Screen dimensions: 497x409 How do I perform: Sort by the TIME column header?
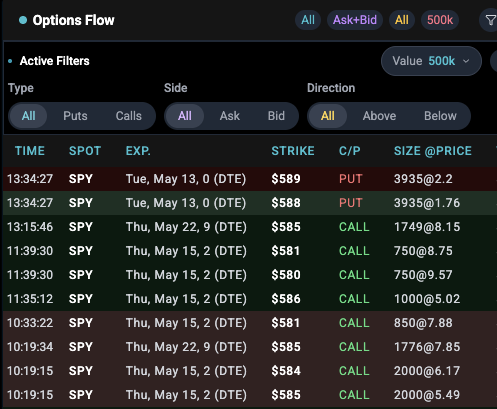[x=30, y=151]
